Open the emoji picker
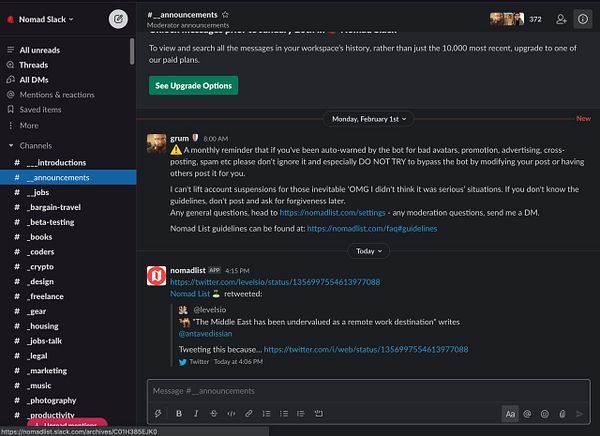This screenshot has height=436, width=600. [545, 414]
